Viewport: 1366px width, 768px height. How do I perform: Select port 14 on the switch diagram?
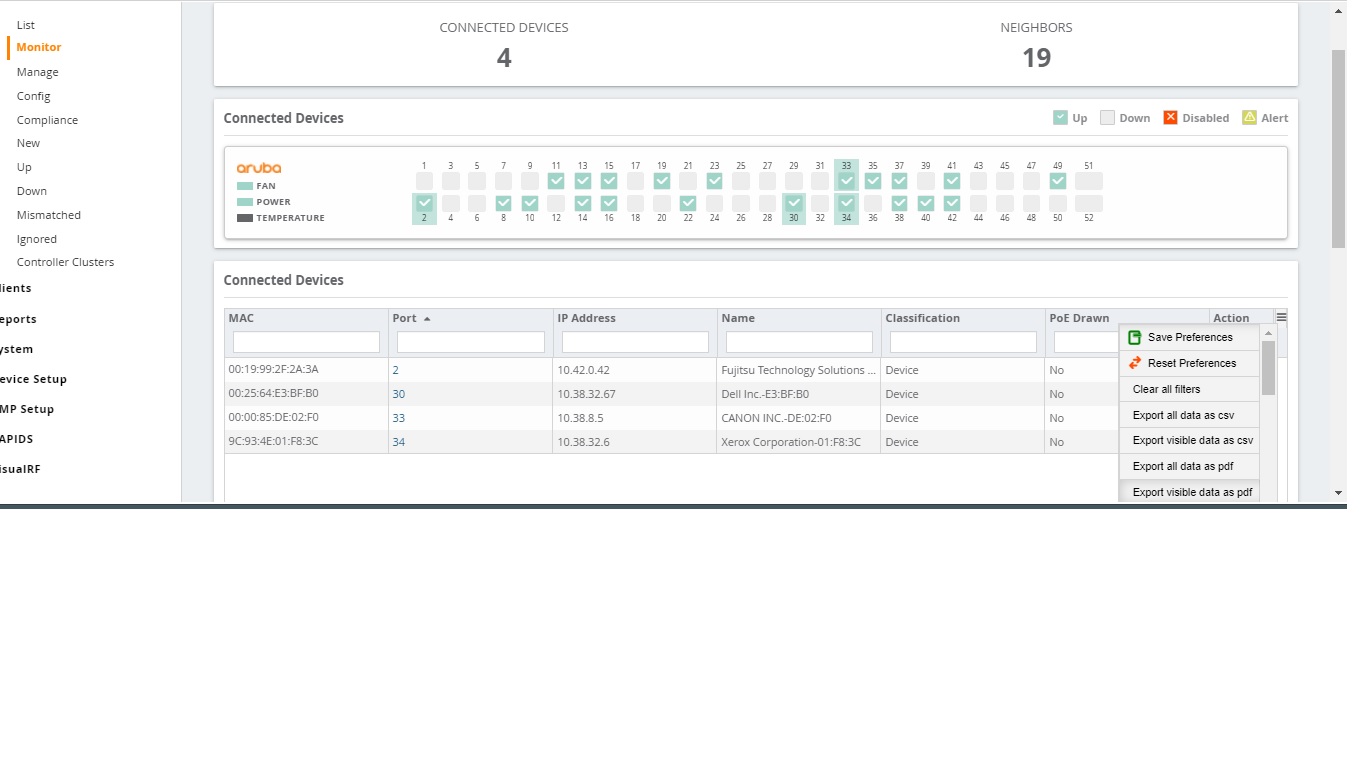click(x=583, y=203)
